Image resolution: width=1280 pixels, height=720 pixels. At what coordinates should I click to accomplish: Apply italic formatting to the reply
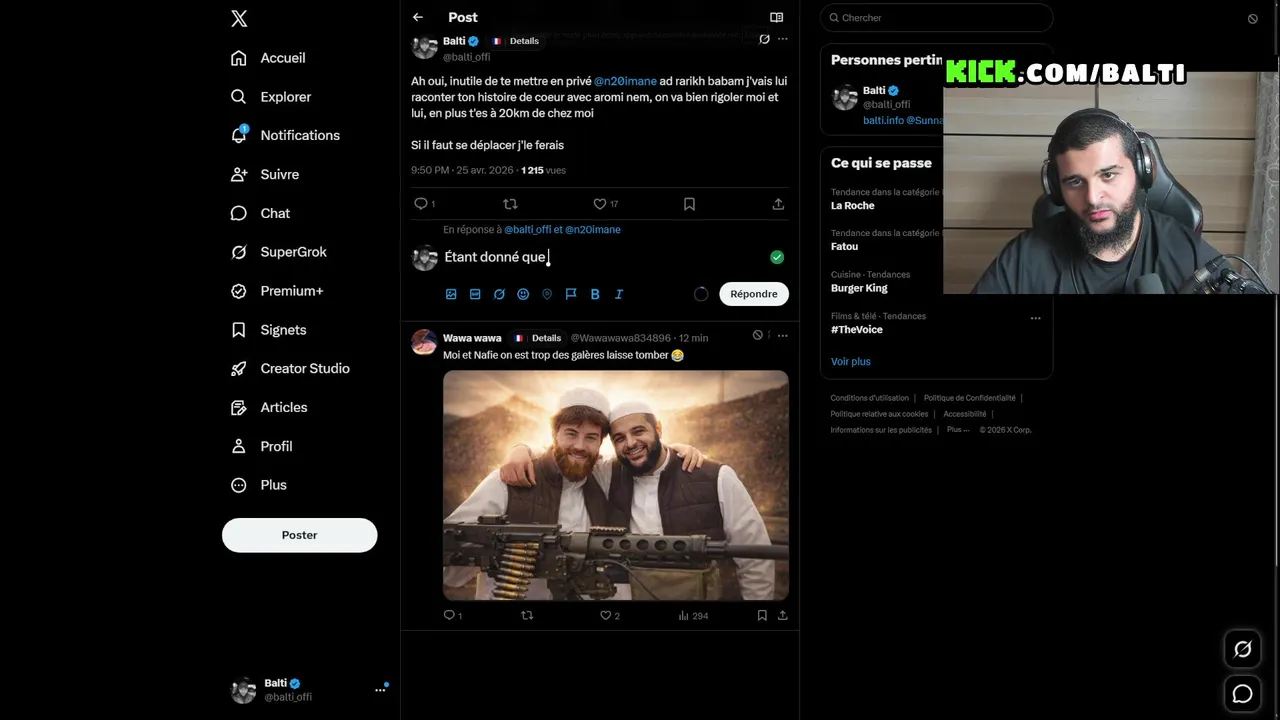tap(619, 294)
